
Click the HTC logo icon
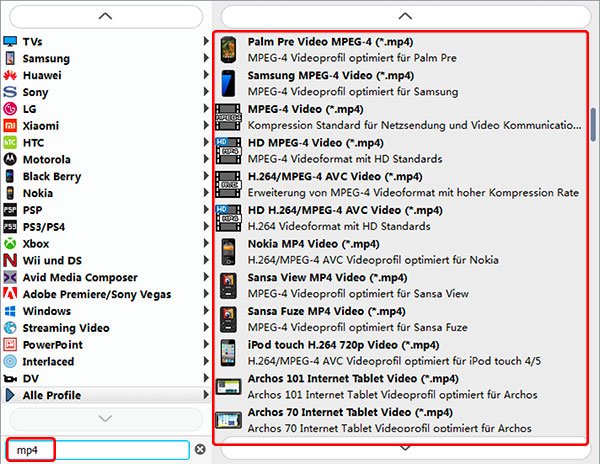(10, 142)
